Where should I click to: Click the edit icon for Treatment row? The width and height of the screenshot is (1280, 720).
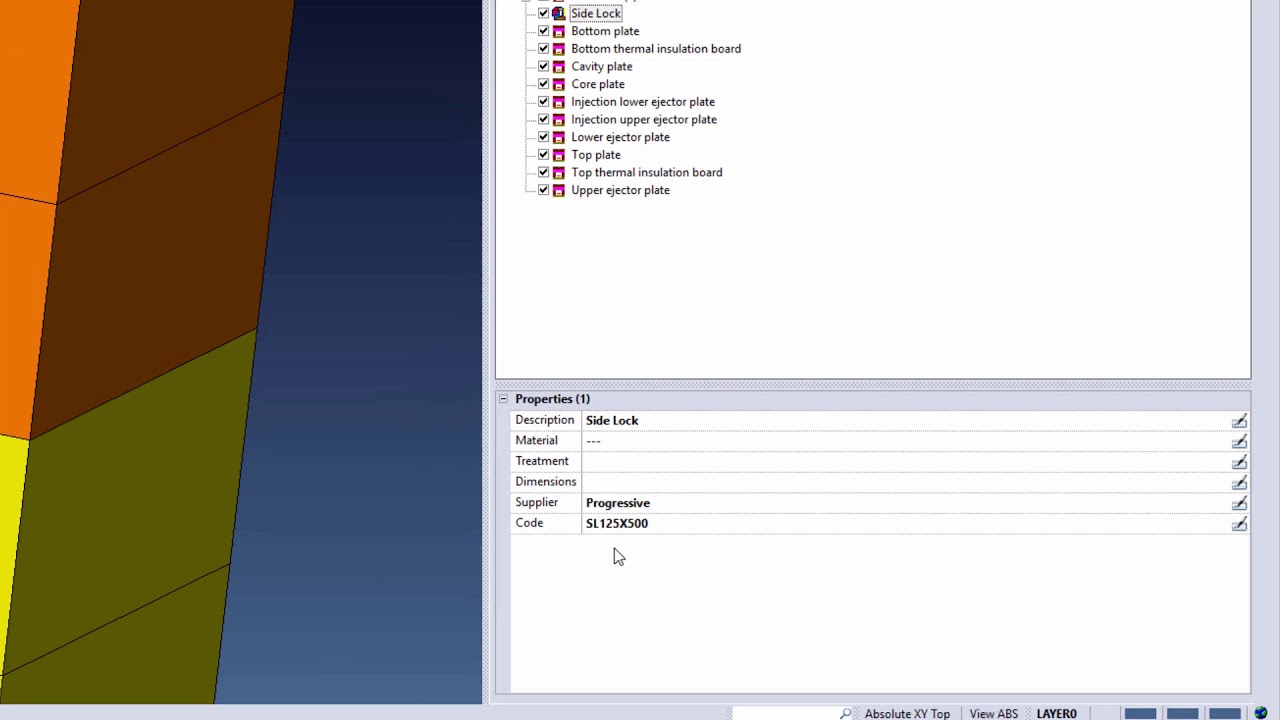coord(1239,462)
